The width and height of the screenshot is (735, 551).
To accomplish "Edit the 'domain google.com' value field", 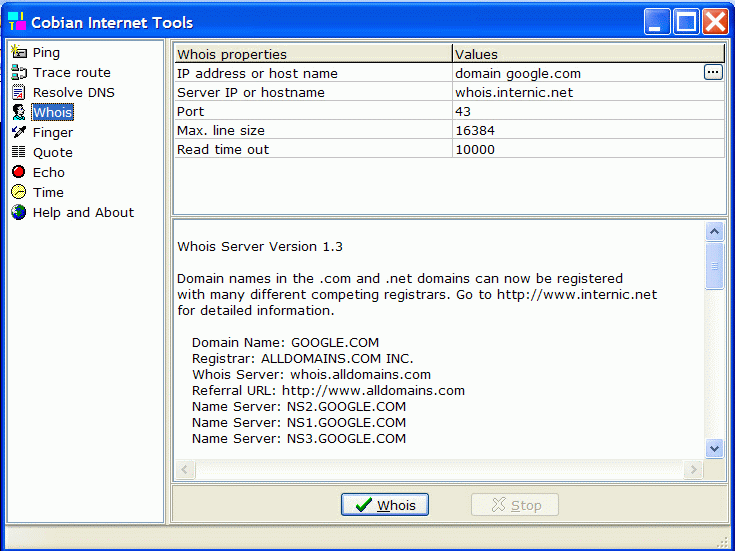I will [578, 73].
